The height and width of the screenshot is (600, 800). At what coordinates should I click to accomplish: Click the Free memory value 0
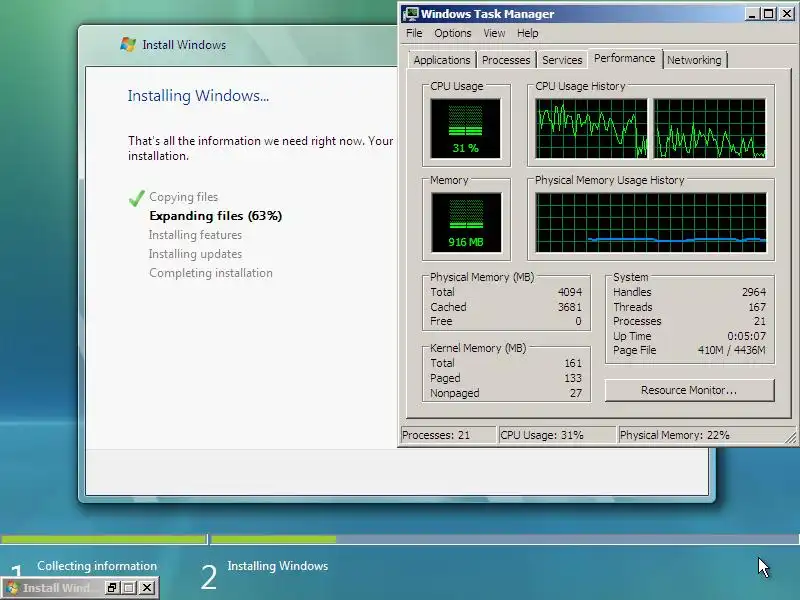click(578, 321)
